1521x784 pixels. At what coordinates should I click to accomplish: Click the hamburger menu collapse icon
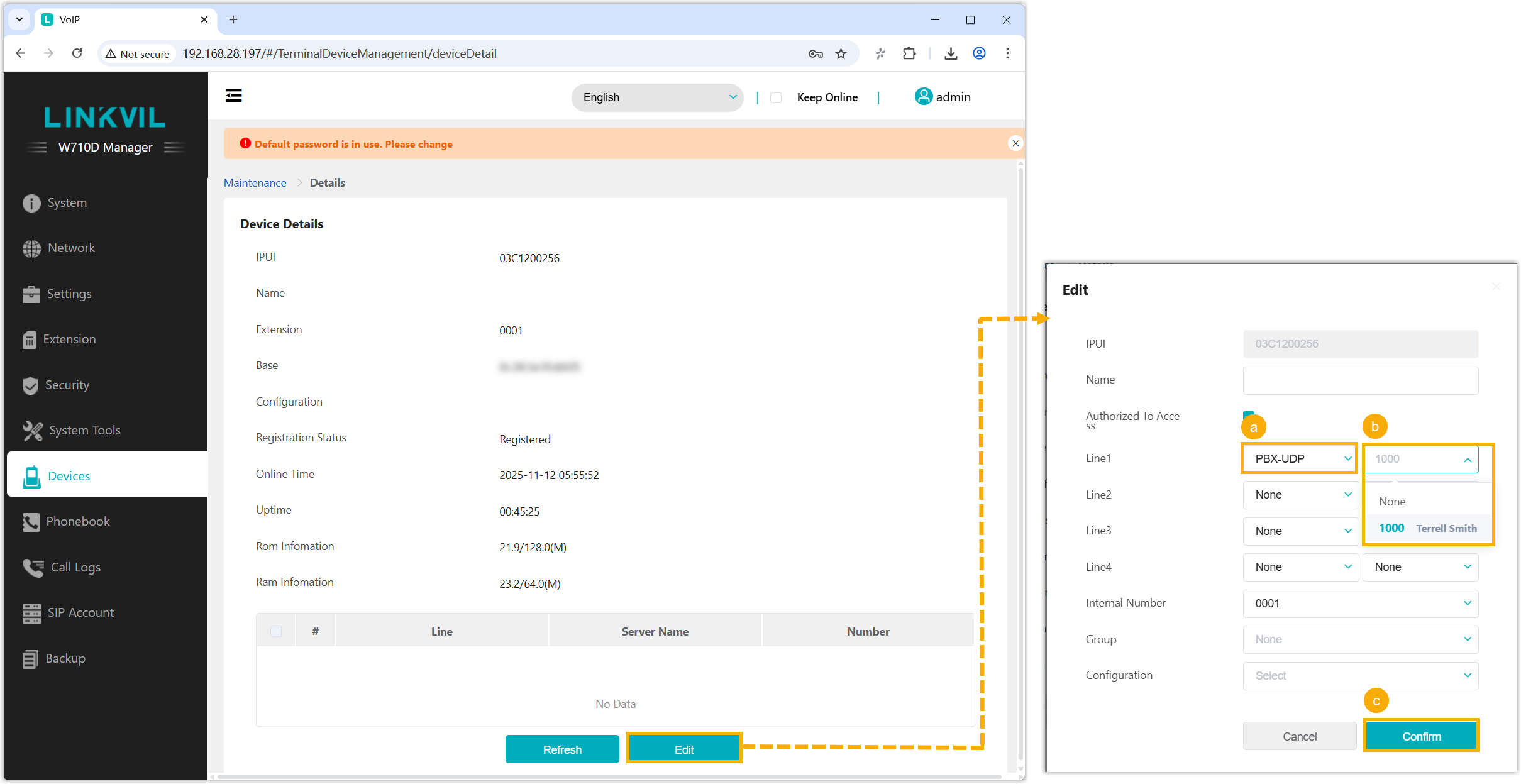point(234,96)
